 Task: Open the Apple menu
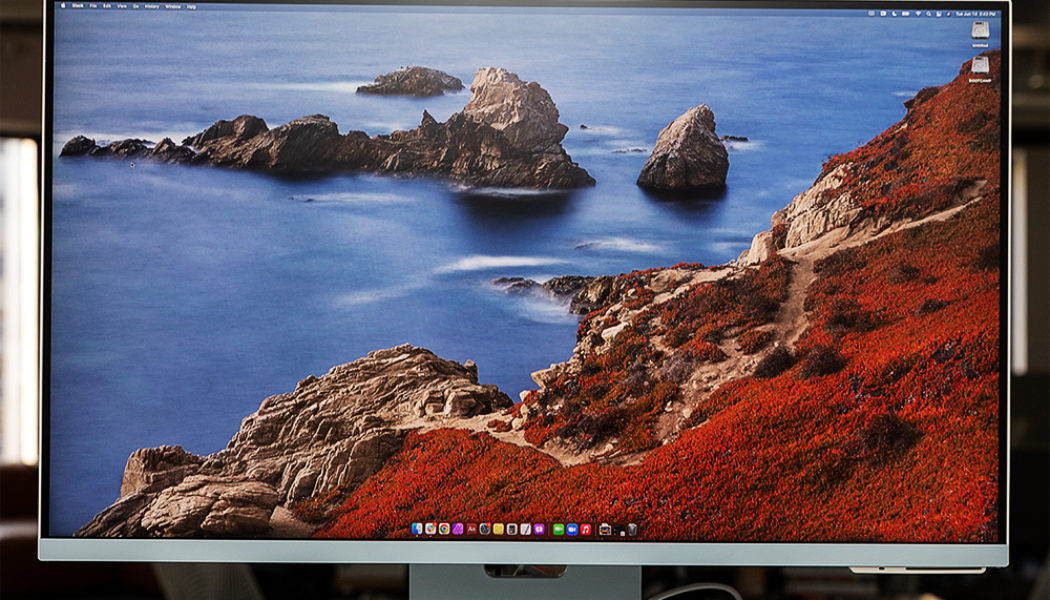click(x=63, y=8)
